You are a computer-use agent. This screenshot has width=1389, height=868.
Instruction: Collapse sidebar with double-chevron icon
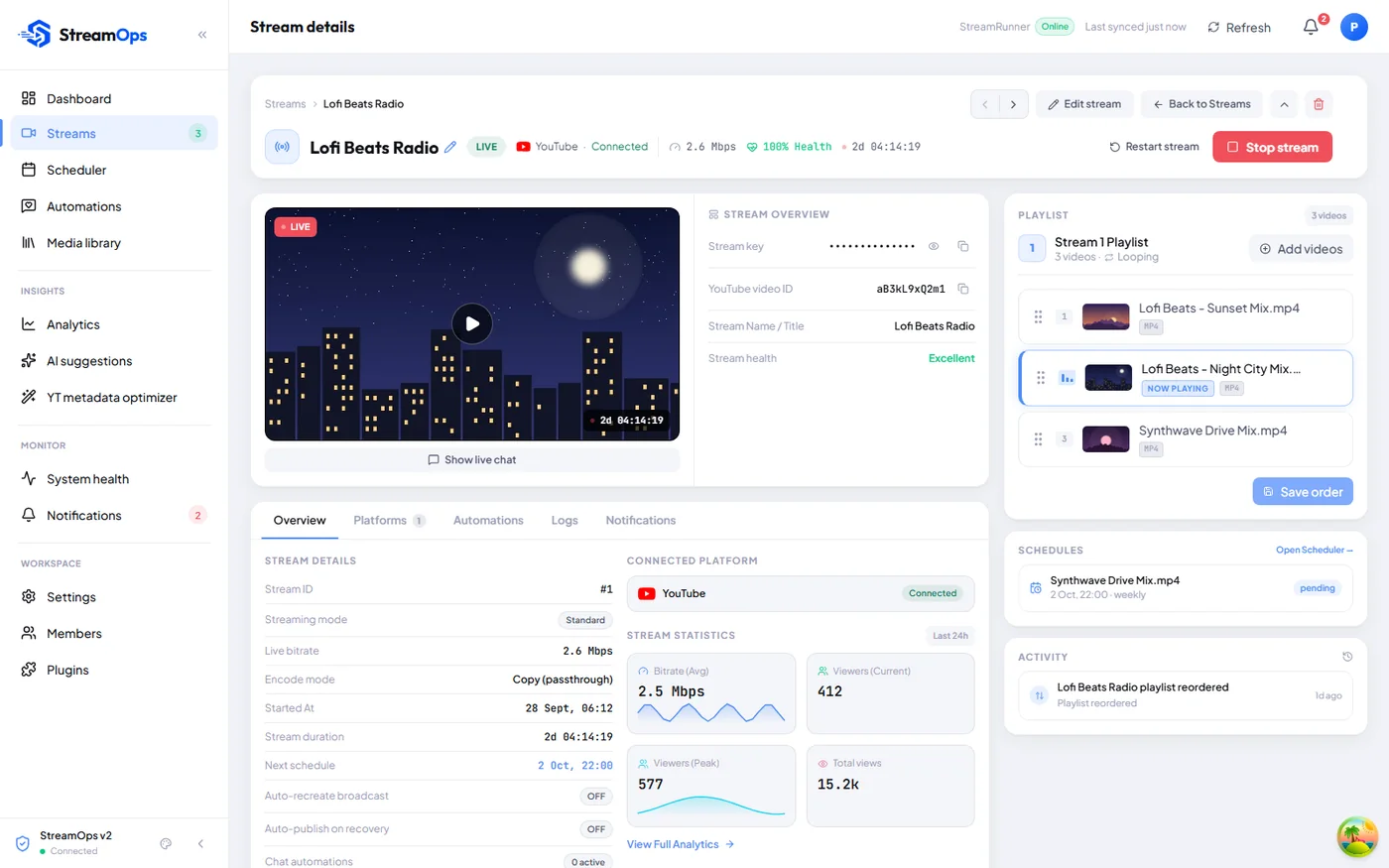pos(202,35)
